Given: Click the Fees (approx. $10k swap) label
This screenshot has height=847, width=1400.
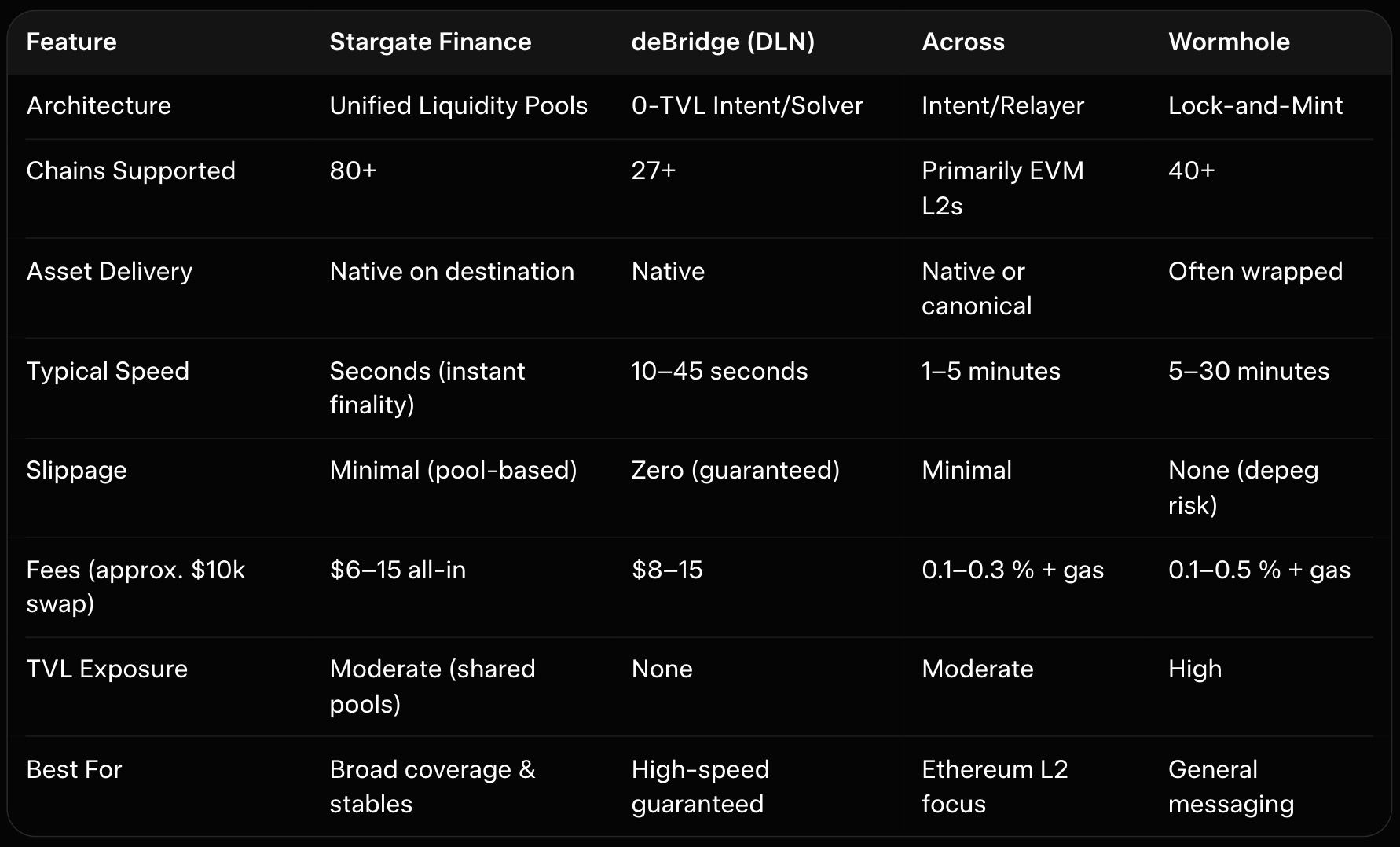Looking at the screenshot, I should click(135, 586).
